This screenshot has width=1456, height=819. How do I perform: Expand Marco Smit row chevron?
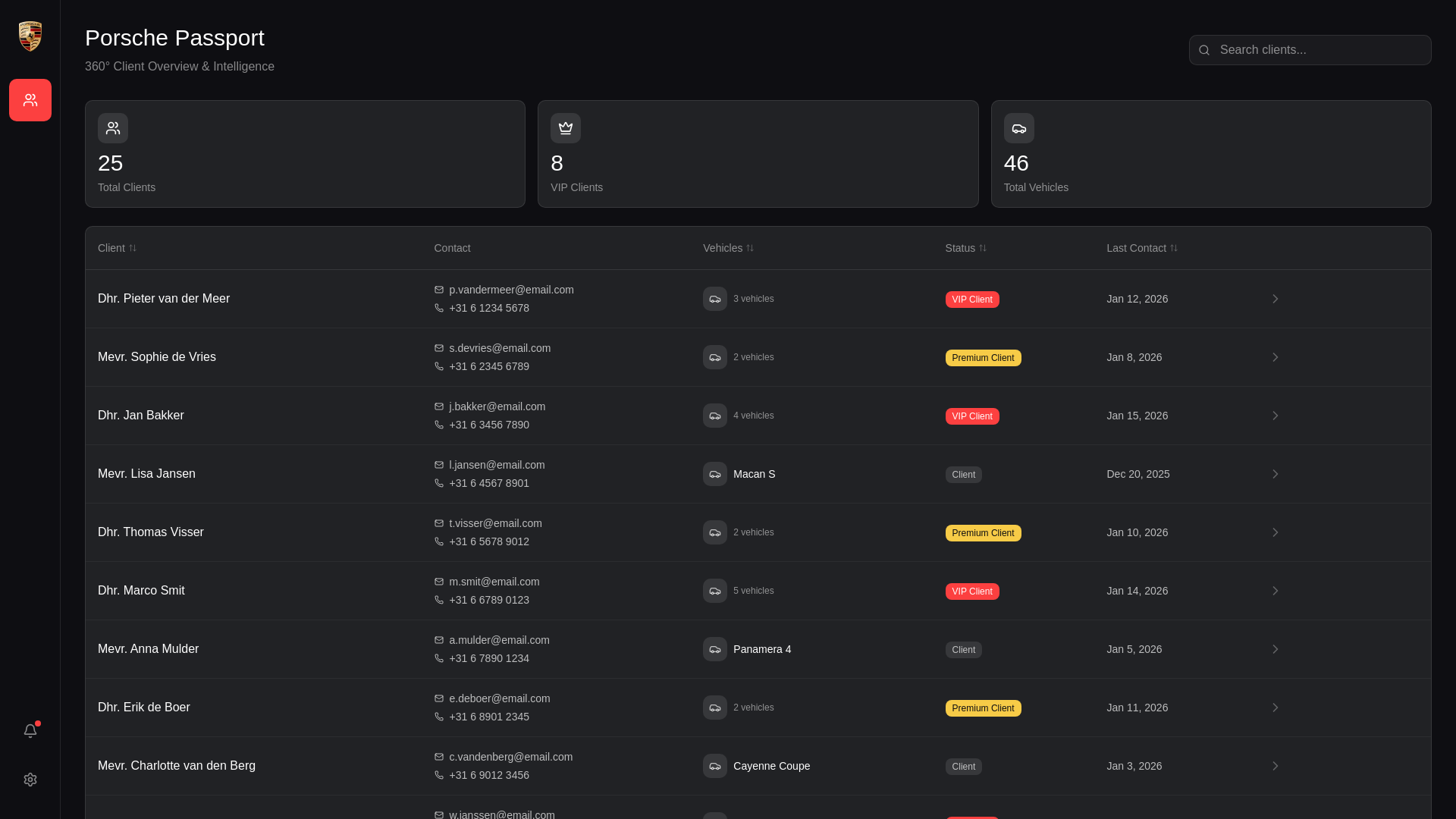pos(1276,591)
